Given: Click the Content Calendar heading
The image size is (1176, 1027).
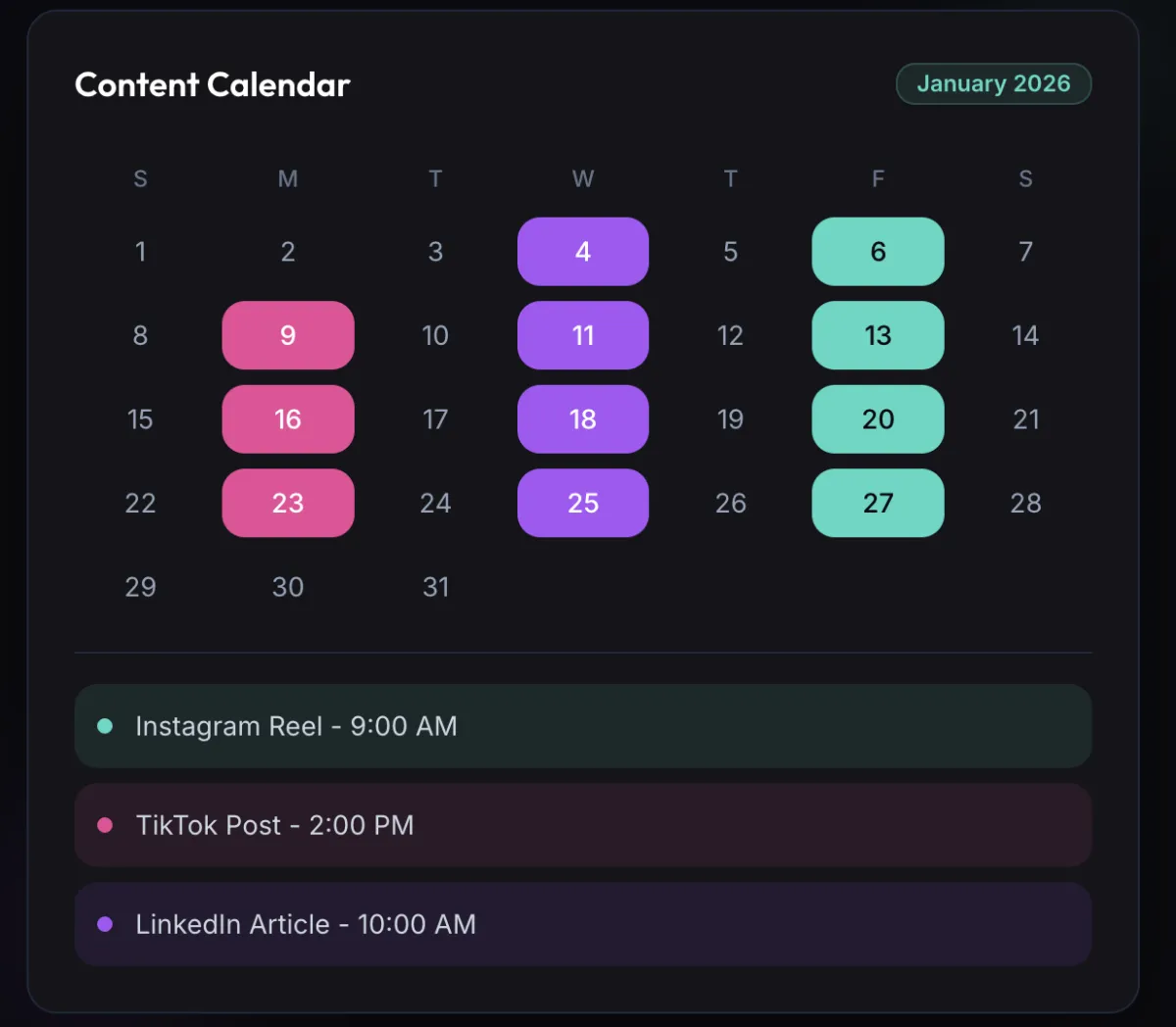Looking at the screenshot, I should pyautogui.click(x=213, y=85).
